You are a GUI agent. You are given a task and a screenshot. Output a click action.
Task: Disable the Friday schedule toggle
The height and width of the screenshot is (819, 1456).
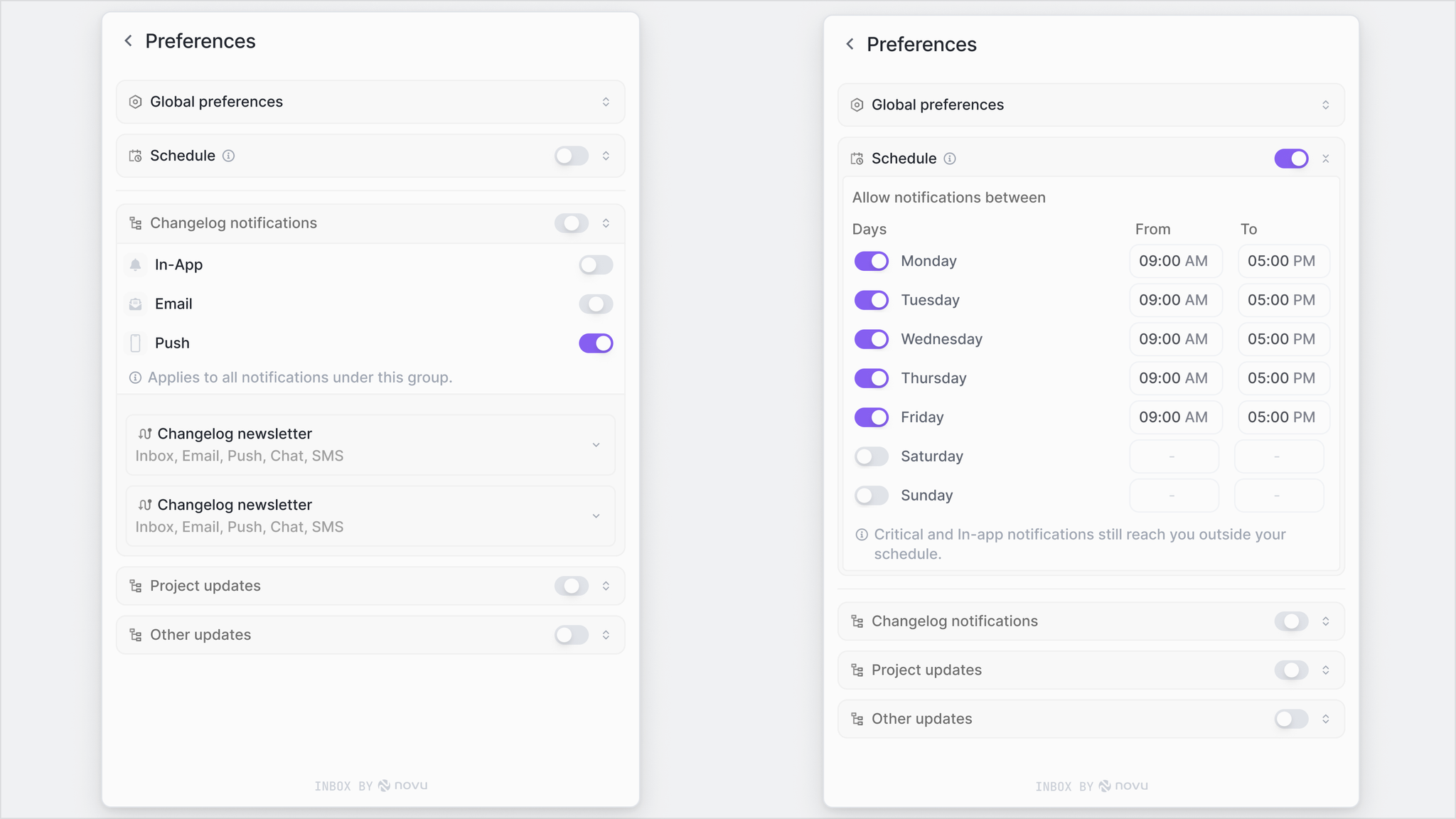[871, 417]
